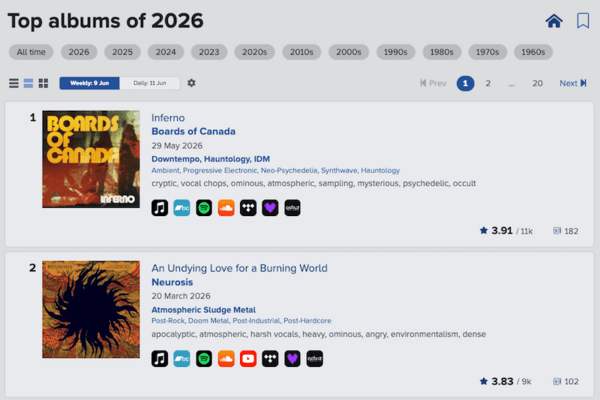Viewport: 600px width, 400px height.
Task: Open Neo-Psychedelia secondary genre link
Action: click(x=289, y=170)
